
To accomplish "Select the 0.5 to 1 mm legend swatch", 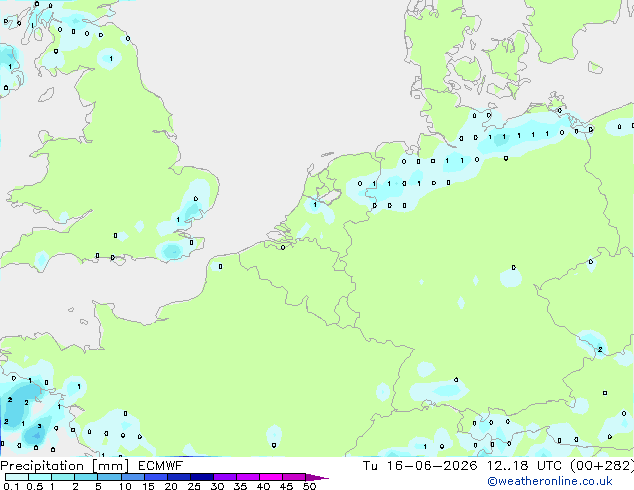I will [40, 477].
